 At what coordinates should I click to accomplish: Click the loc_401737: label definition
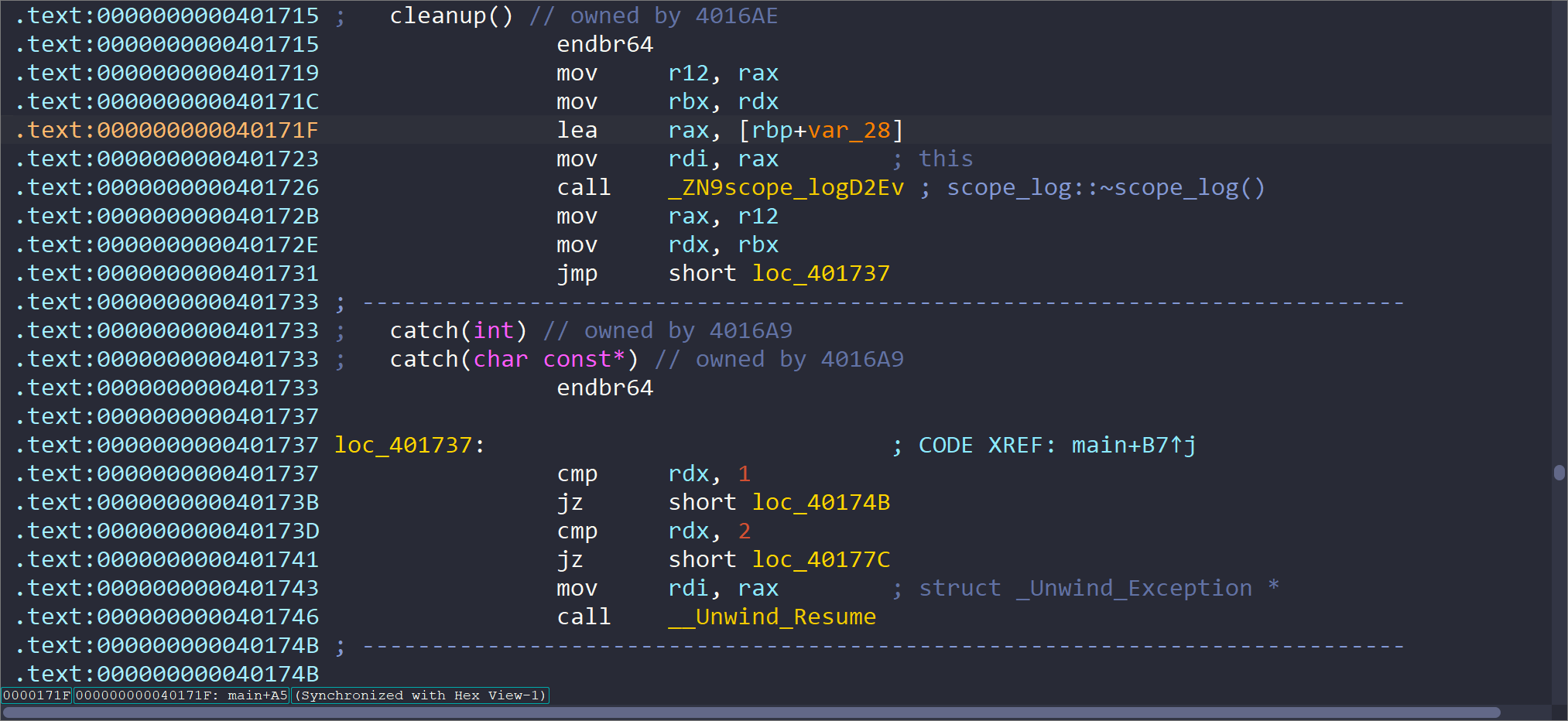pyautogui.click(x=409, y=445)
